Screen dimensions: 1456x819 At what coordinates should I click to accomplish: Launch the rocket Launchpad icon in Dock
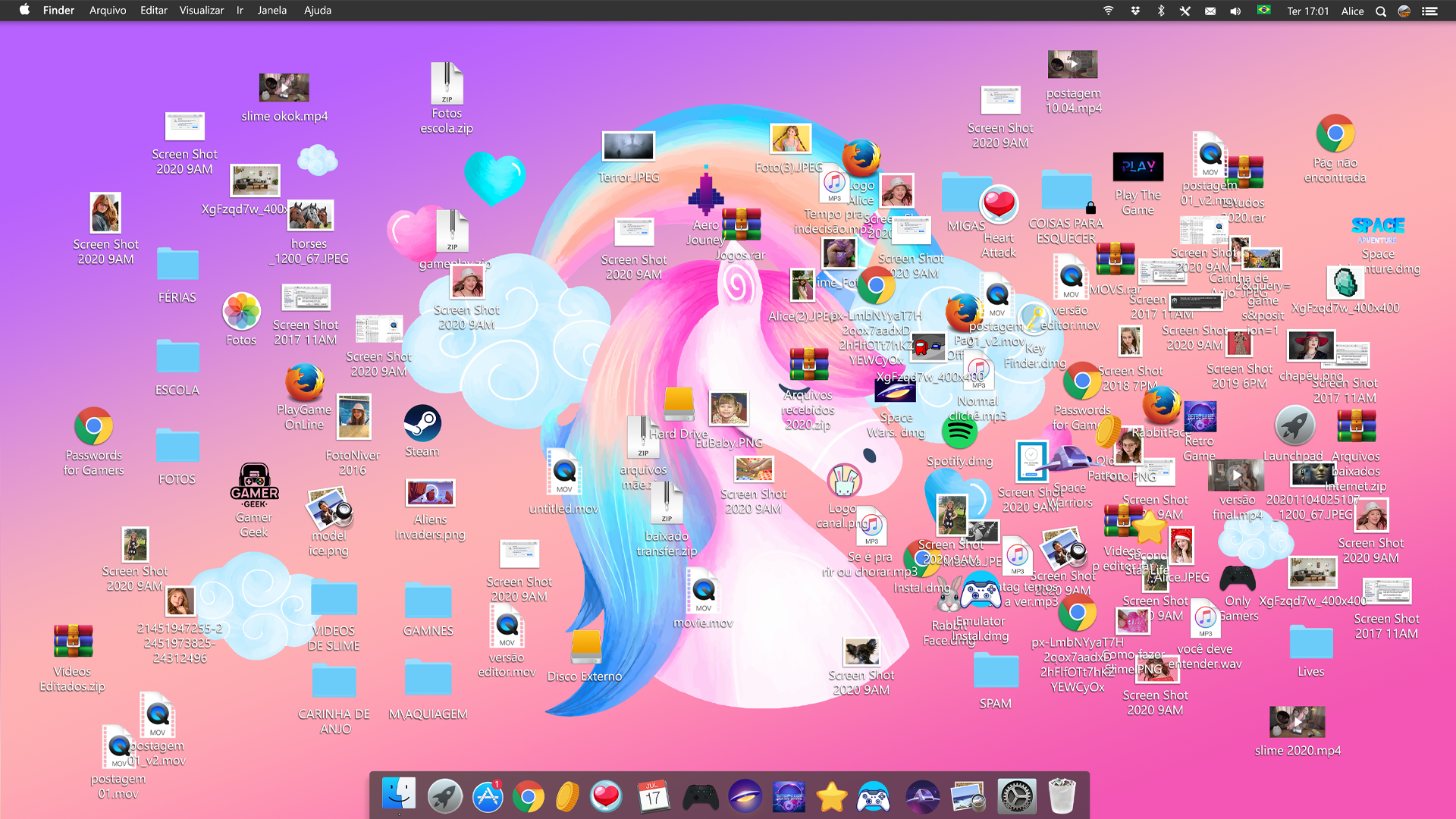tap(445, 796)
